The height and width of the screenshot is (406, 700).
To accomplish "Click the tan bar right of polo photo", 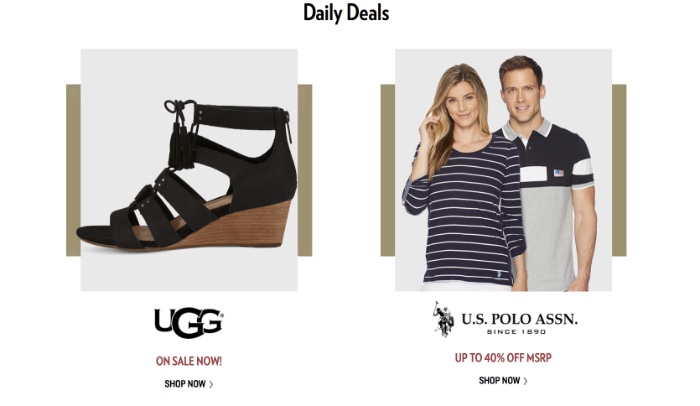I will [x=619, y=170].
